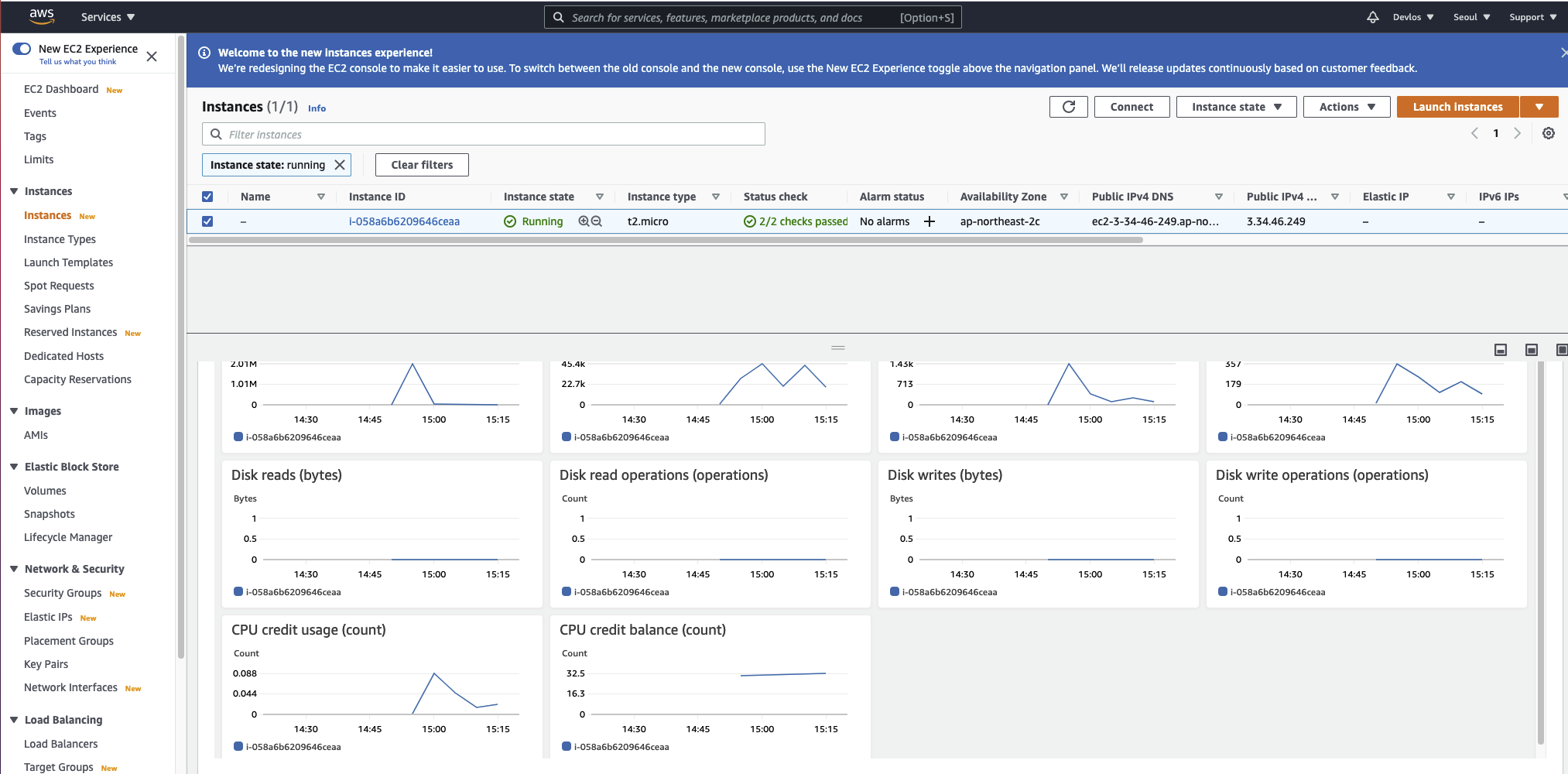Click the welcome banner info icon

(x=204, y=53)
